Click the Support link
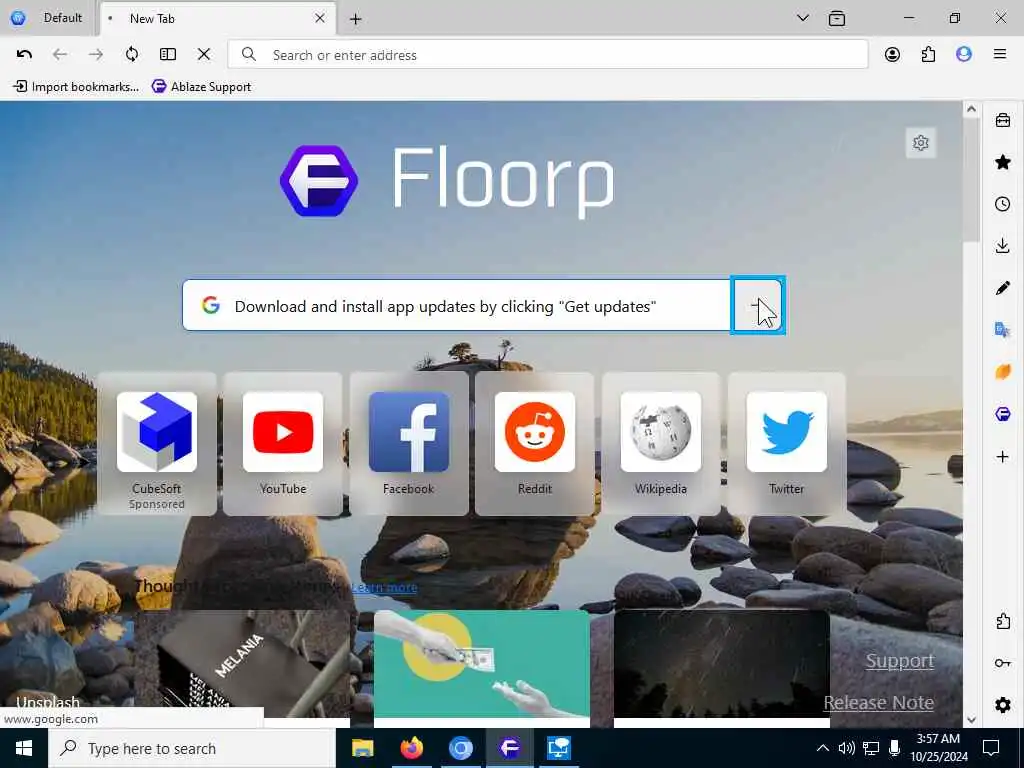The height and width of the screenshot is (768, 1024). tap(900, 661)
